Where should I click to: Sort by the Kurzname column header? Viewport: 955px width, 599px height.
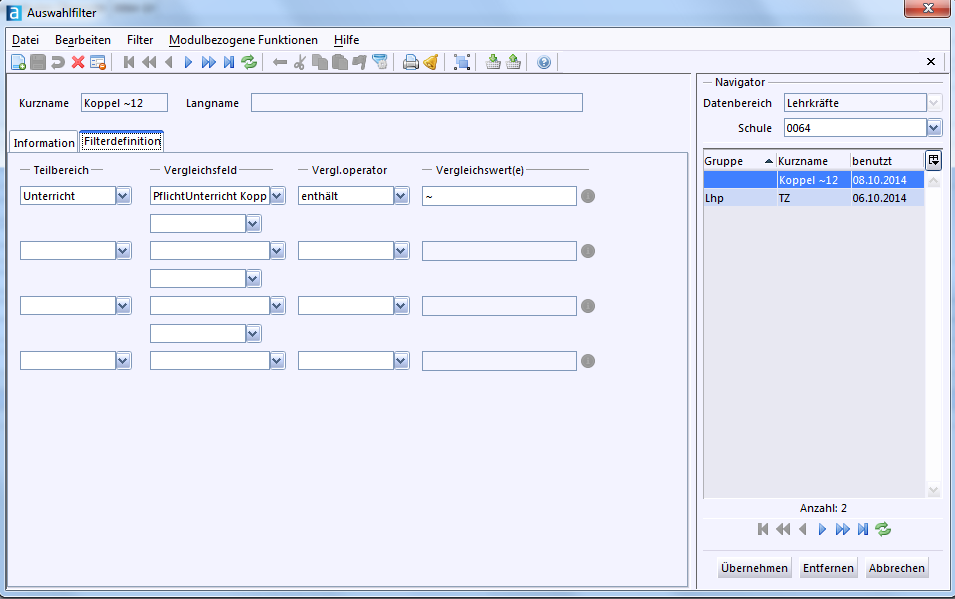[813, 161]
